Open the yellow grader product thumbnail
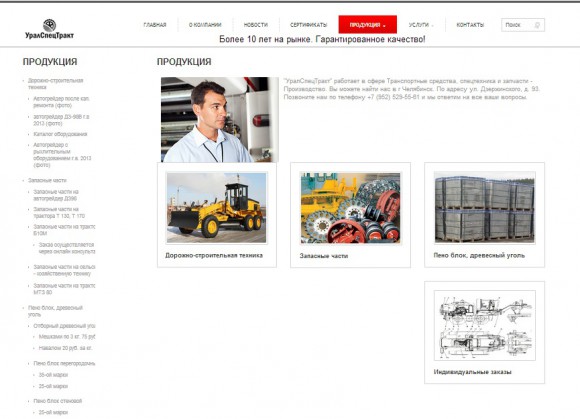Image resolution: width=580 pixels, height=419 pixels. click(x=216, y=207)
